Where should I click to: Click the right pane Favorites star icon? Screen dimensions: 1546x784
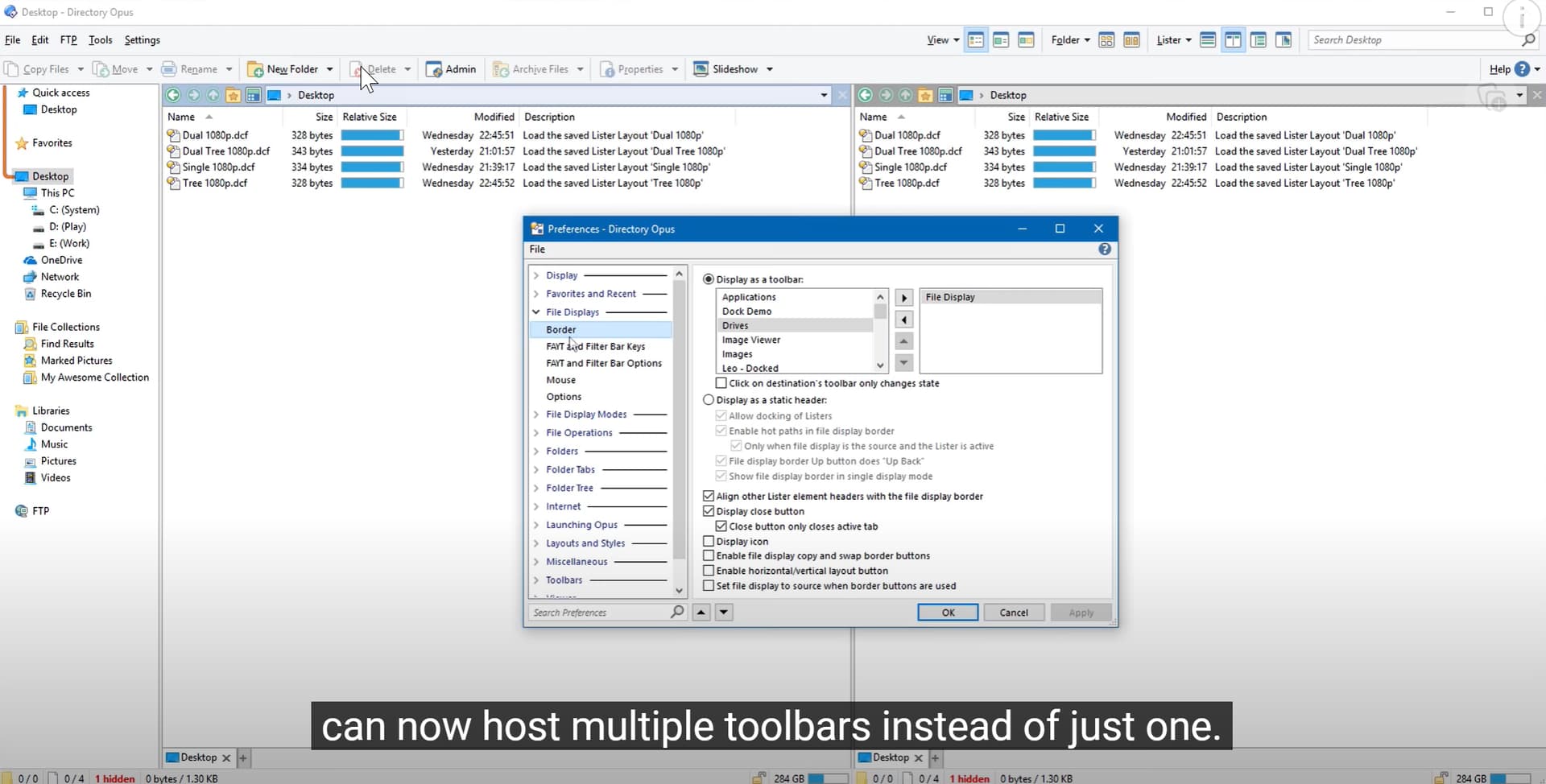pos(926,95)
